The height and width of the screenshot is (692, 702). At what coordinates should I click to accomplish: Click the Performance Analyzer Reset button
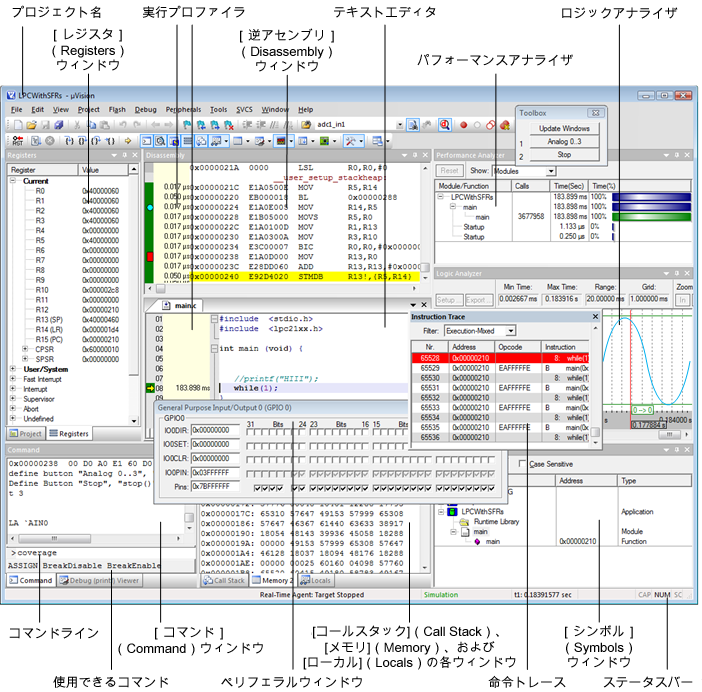[449, 171]
